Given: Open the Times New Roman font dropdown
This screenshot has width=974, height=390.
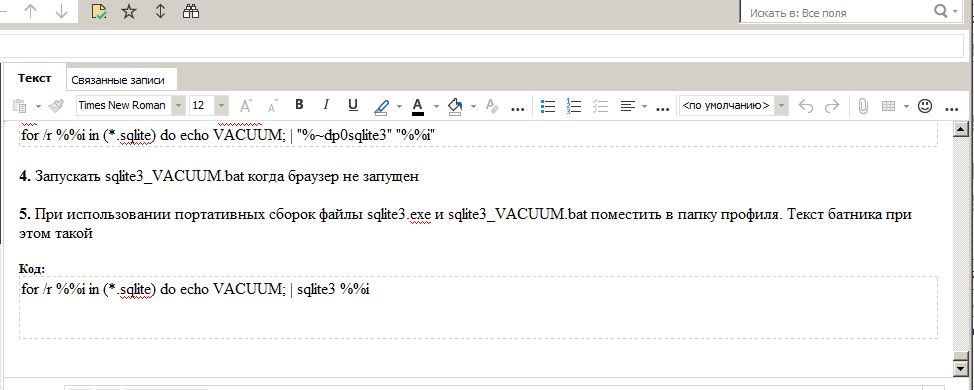Looking at the screenshot, I should [x=179, y=106].
